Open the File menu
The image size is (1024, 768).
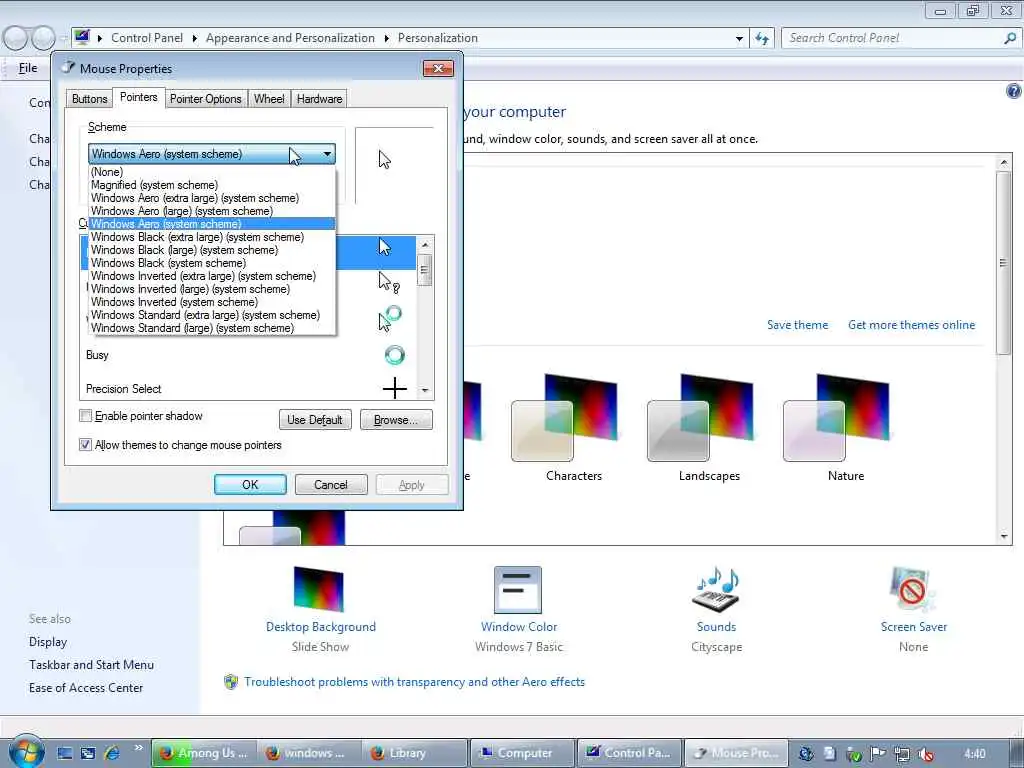(x=28, y=68)
